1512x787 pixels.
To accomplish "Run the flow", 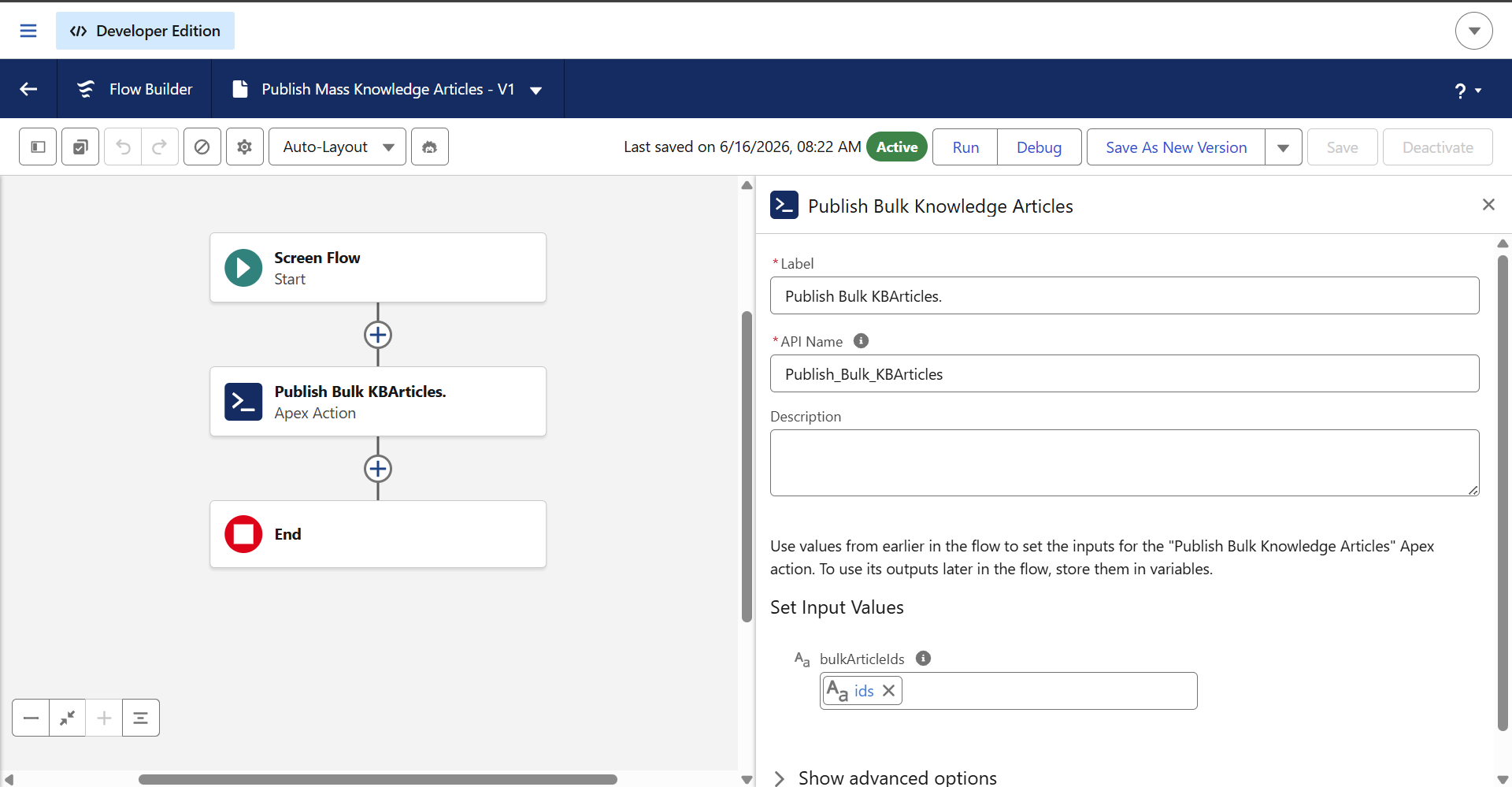I will [x=965, y=147].
